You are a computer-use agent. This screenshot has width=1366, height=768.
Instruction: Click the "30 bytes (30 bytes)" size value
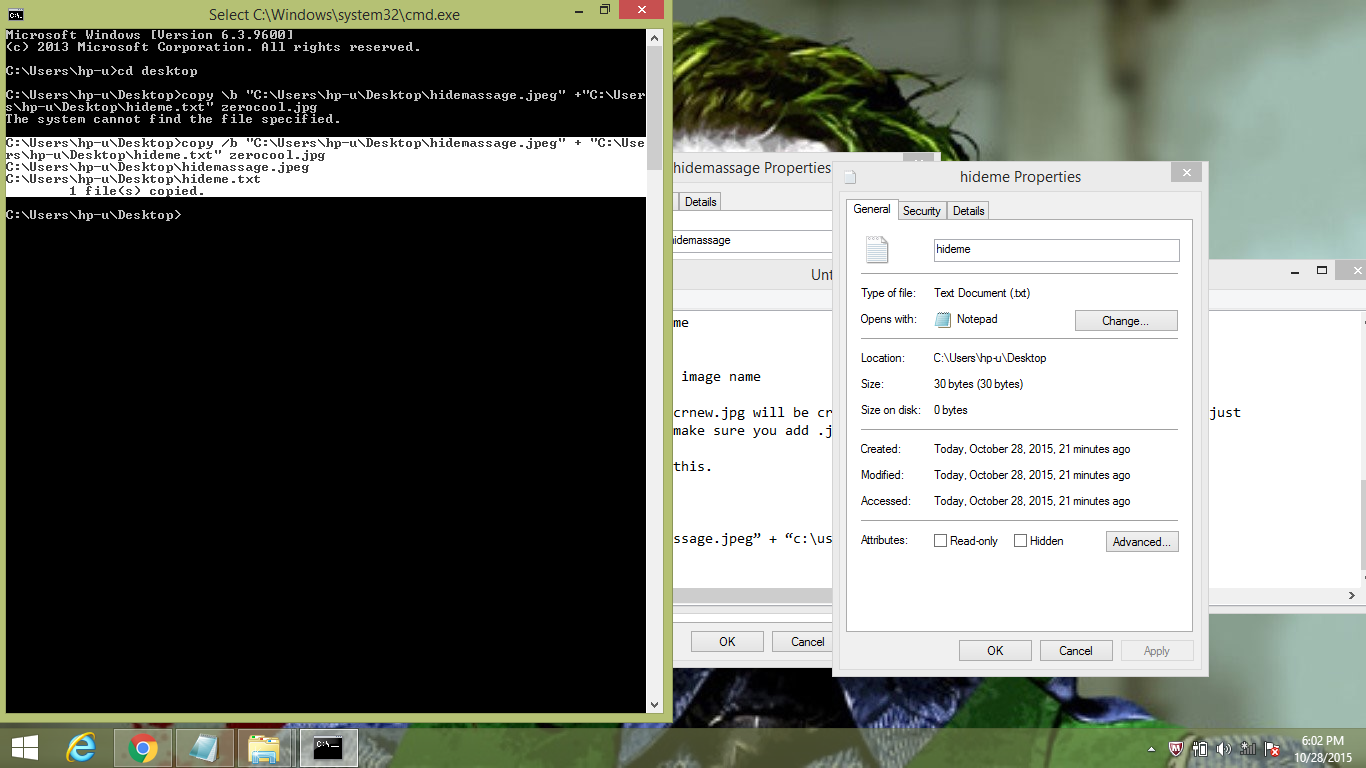click(x=978, y=384)
